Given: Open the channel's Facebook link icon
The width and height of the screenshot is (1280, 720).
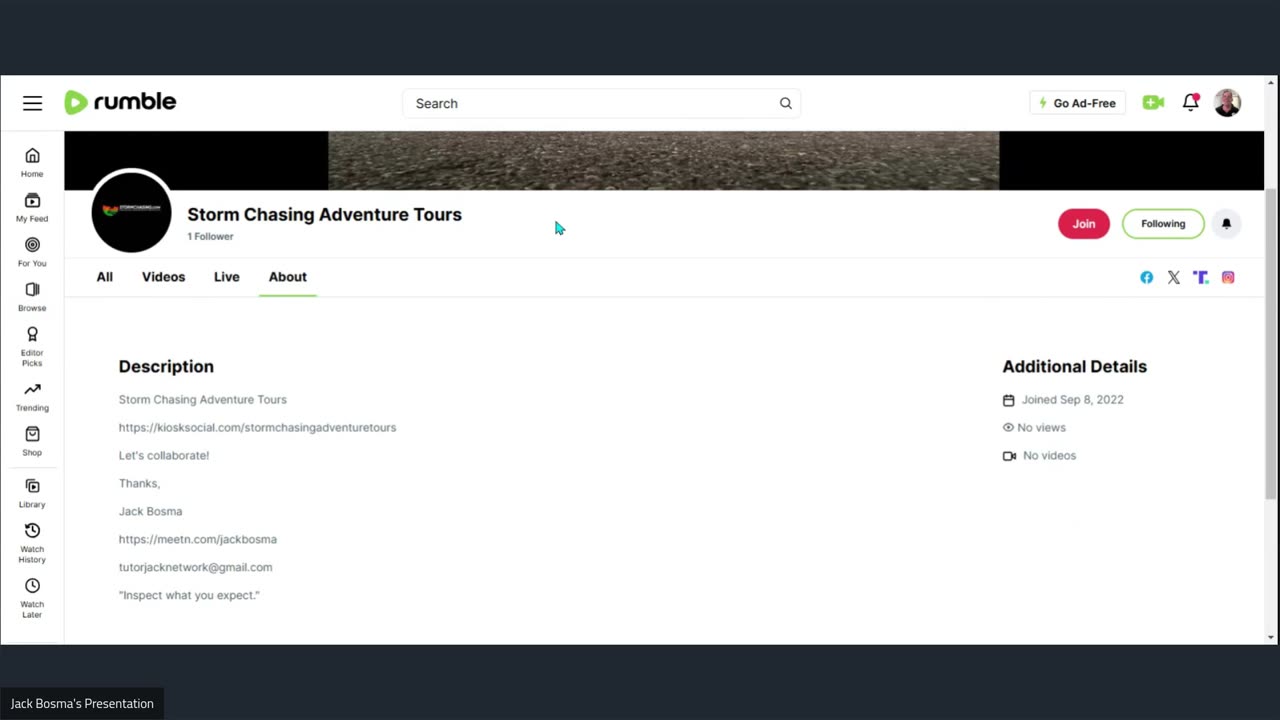Looking at the screenshot, I should (x=1147, y=277).
